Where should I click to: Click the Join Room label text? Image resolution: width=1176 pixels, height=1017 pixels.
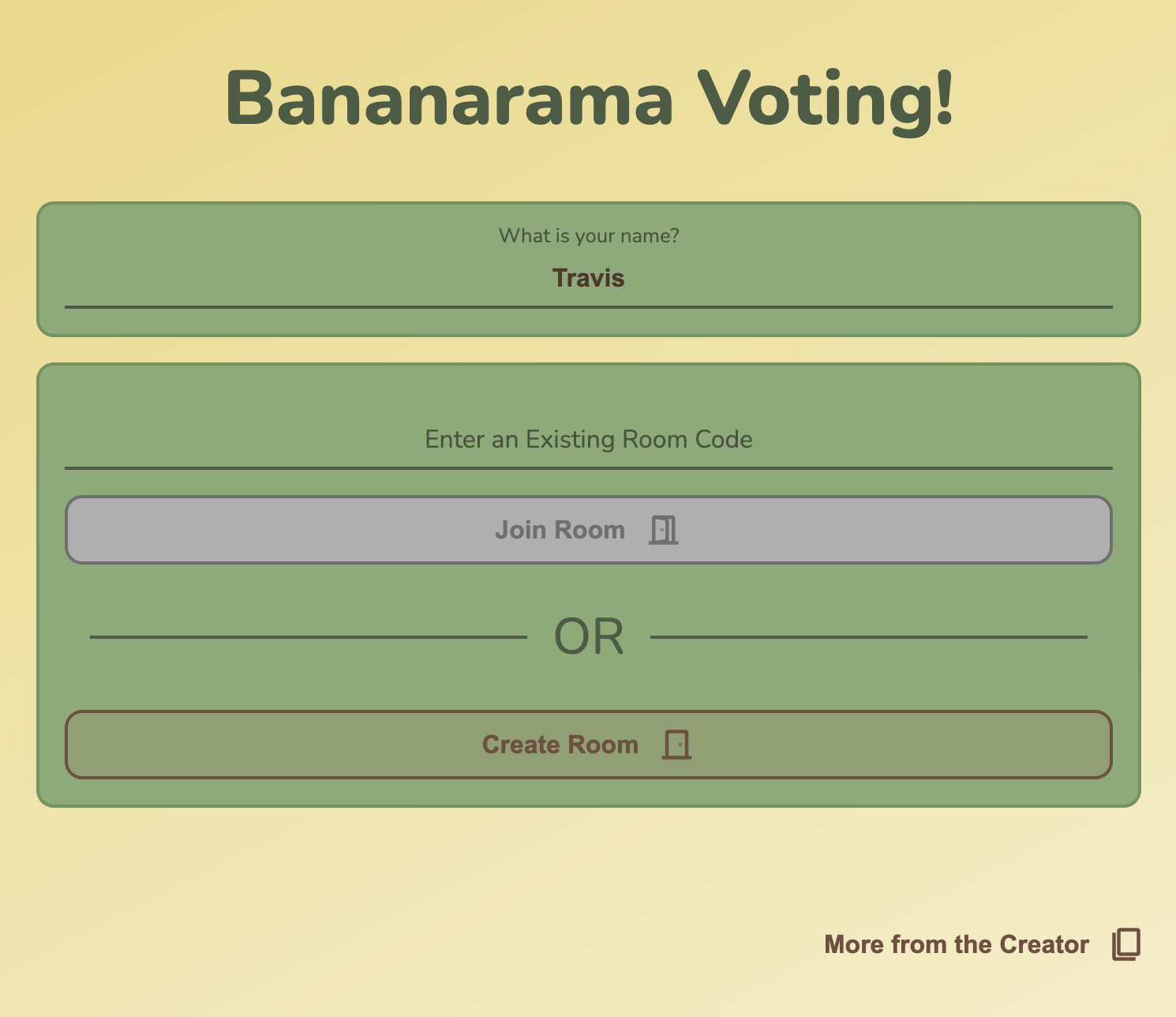560,530
